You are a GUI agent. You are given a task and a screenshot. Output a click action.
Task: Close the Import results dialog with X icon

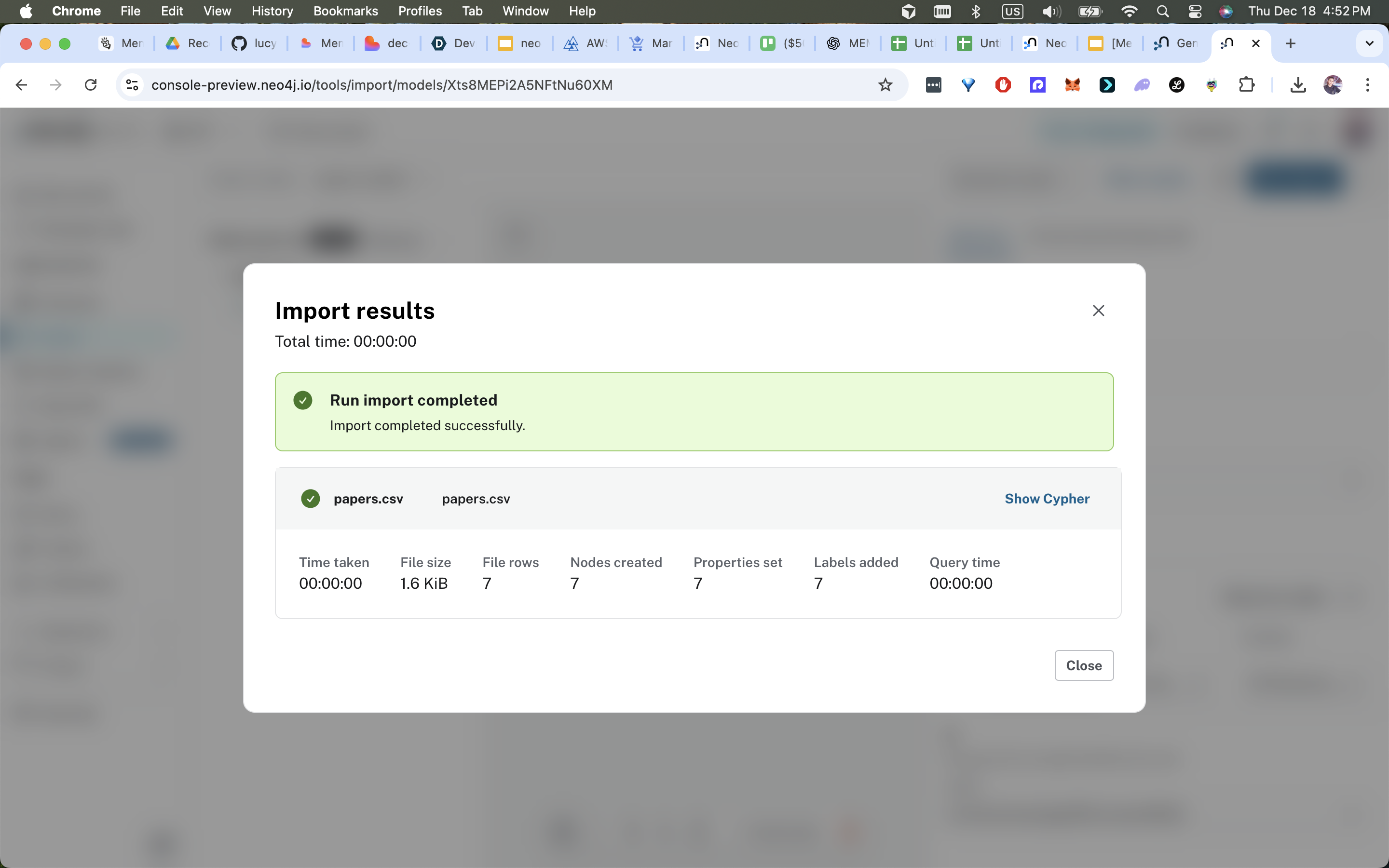[x=1098, y=311]
